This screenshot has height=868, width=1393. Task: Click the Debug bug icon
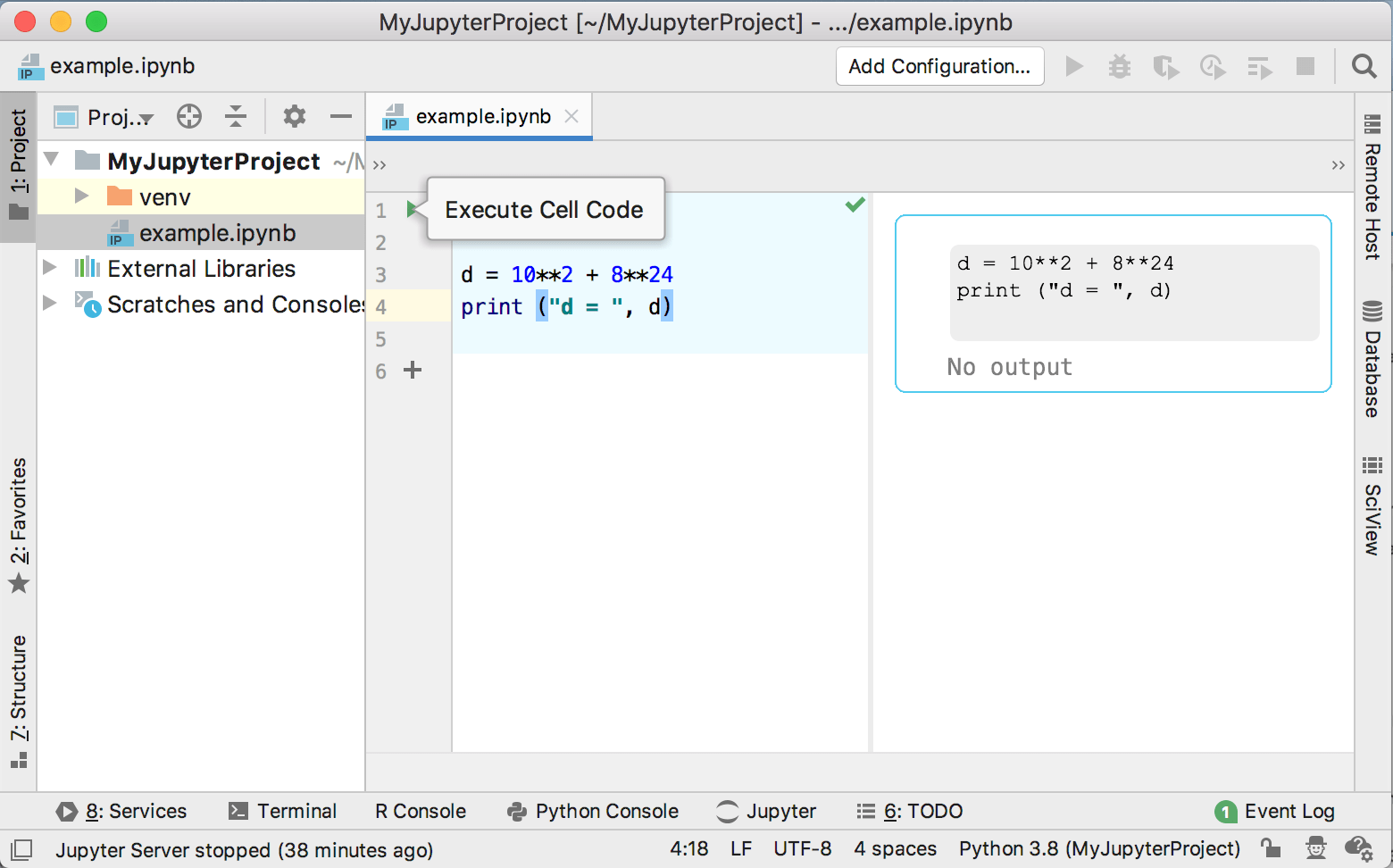pos(1120,66)
